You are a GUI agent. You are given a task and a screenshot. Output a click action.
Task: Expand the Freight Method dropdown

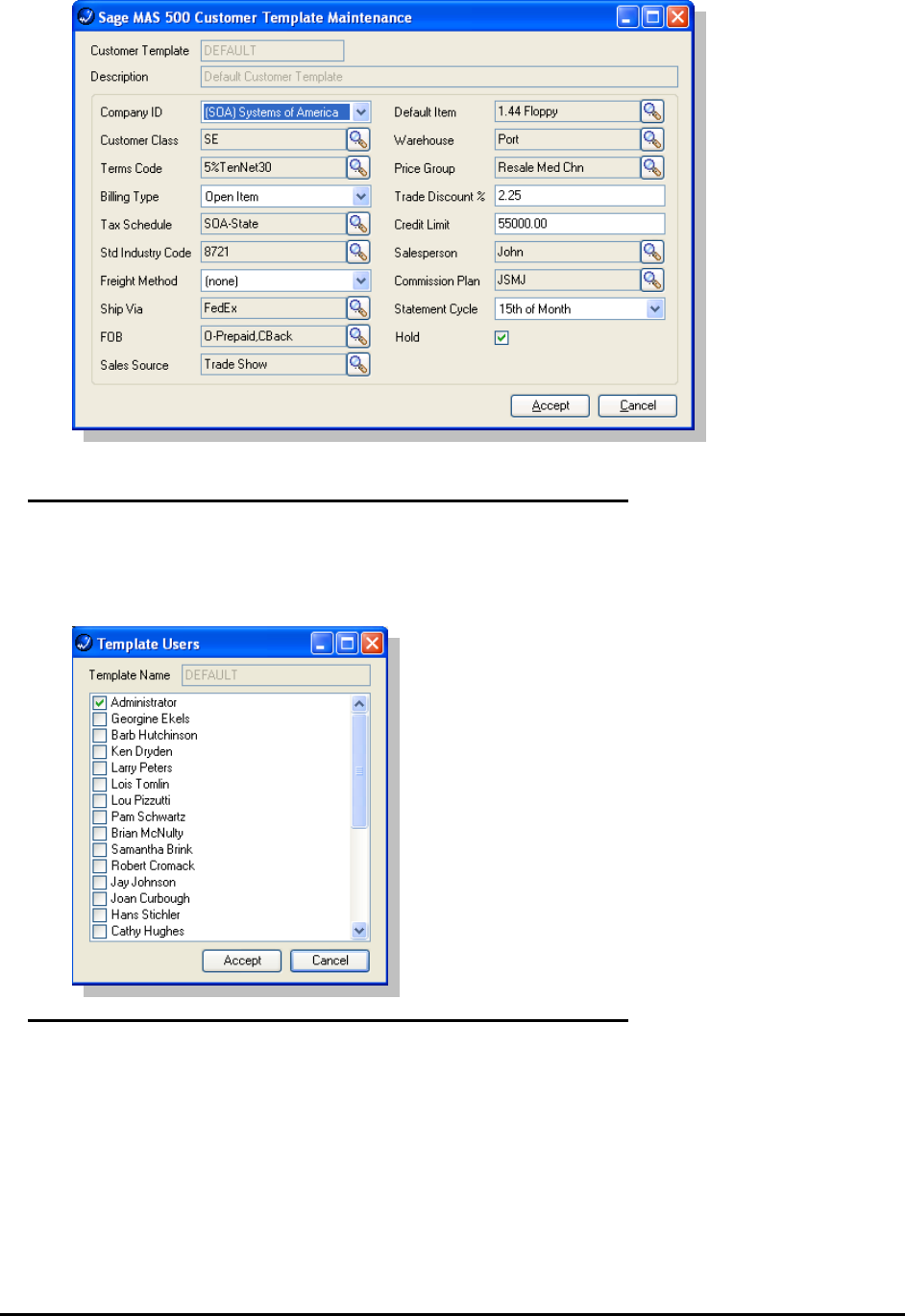click(x=361, y=281)
